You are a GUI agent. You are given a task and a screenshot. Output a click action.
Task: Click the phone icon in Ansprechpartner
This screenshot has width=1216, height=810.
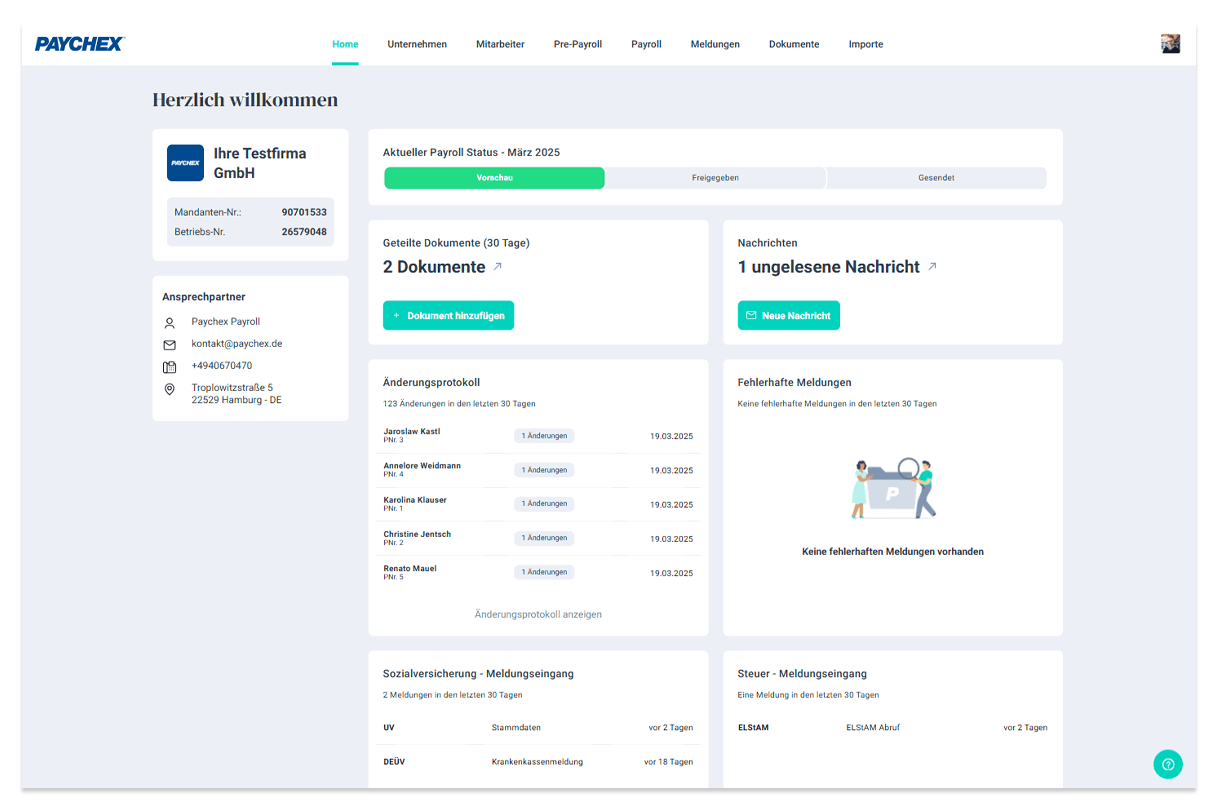pyautogui.click(x=169, y=366)
